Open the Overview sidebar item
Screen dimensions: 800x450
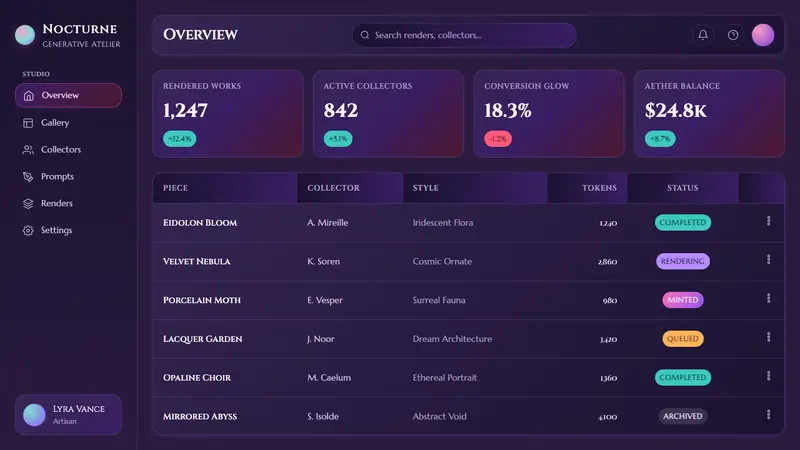pos(68,95)
